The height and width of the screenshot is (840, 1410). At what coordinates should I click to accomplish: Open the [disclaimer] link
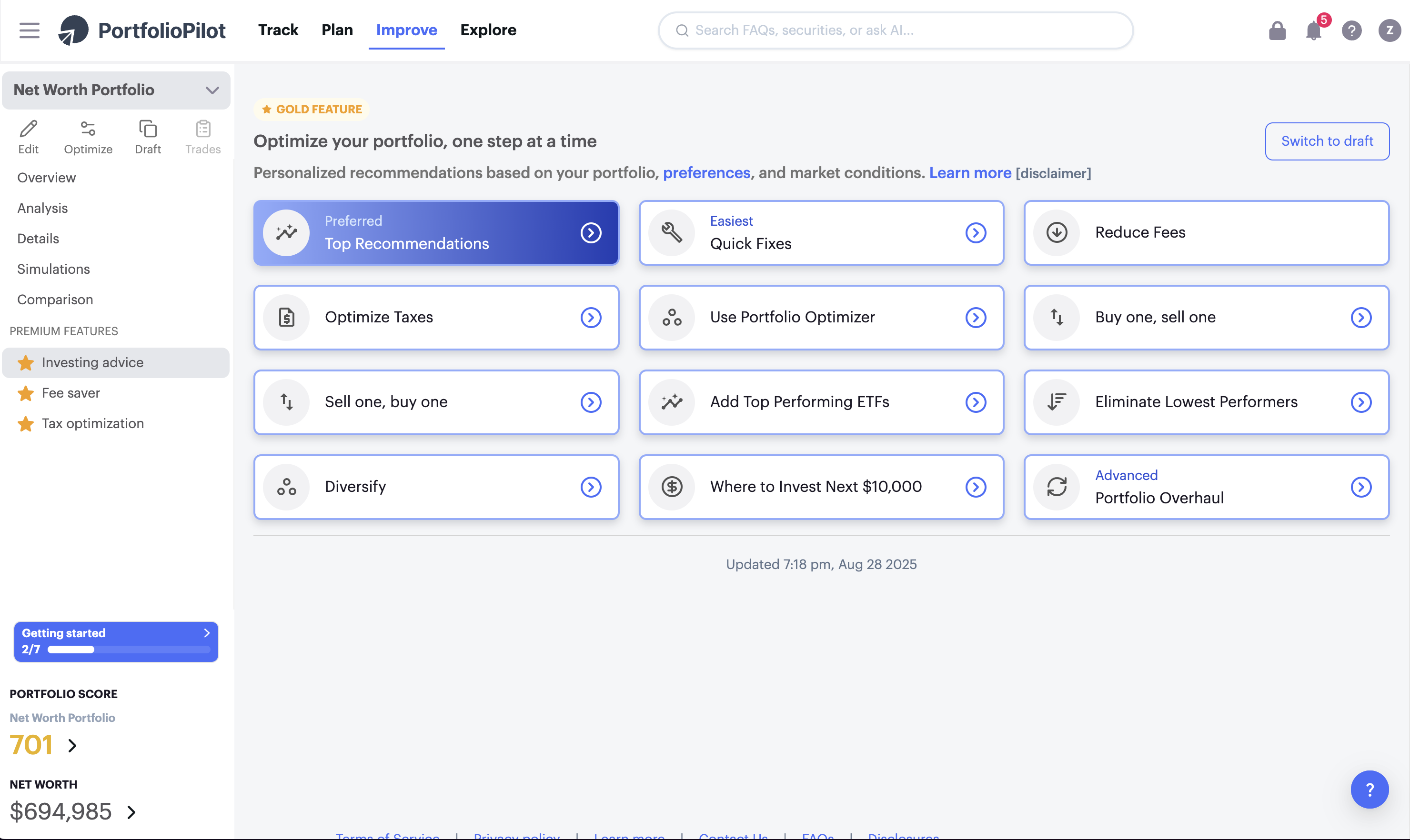[1053, 173]
